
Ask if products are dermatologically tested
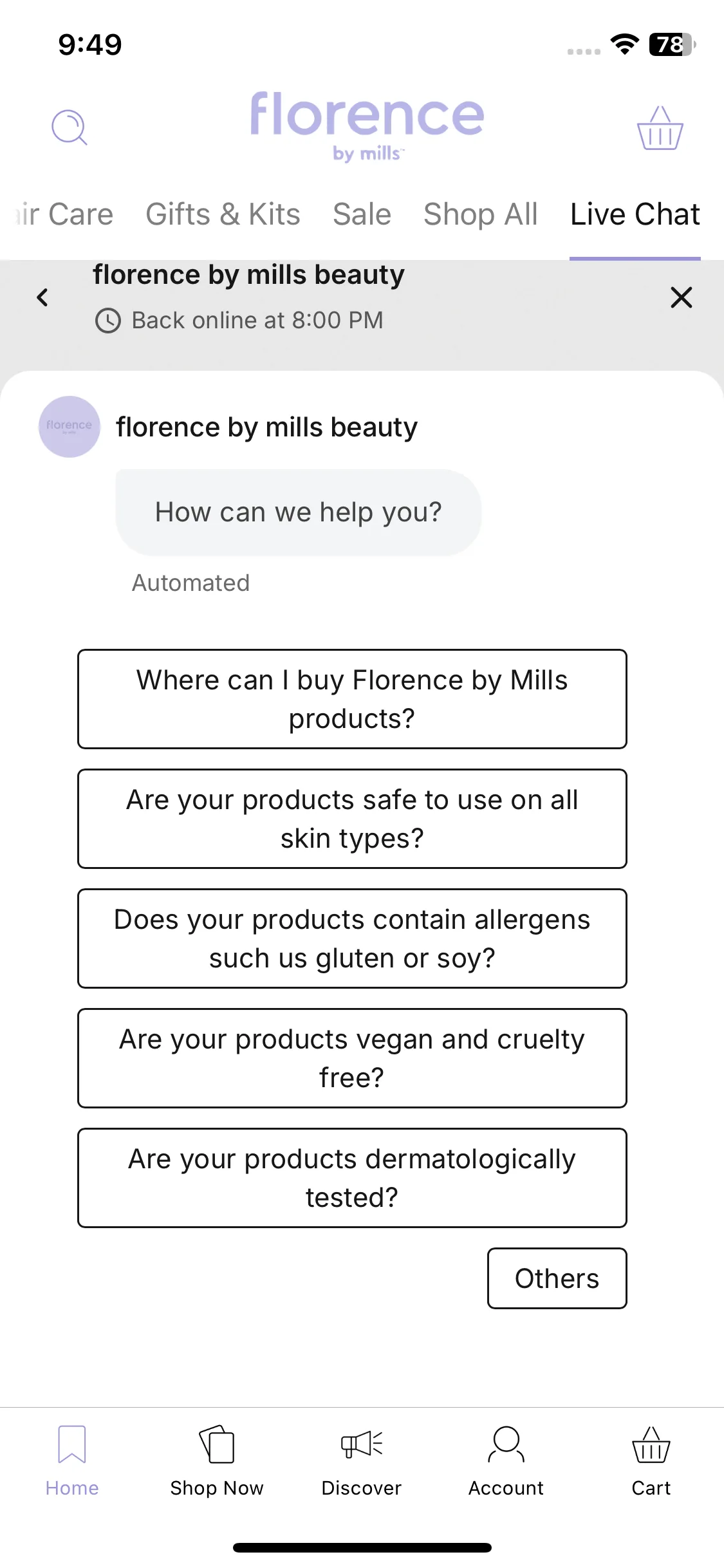tap(352, 1178)
